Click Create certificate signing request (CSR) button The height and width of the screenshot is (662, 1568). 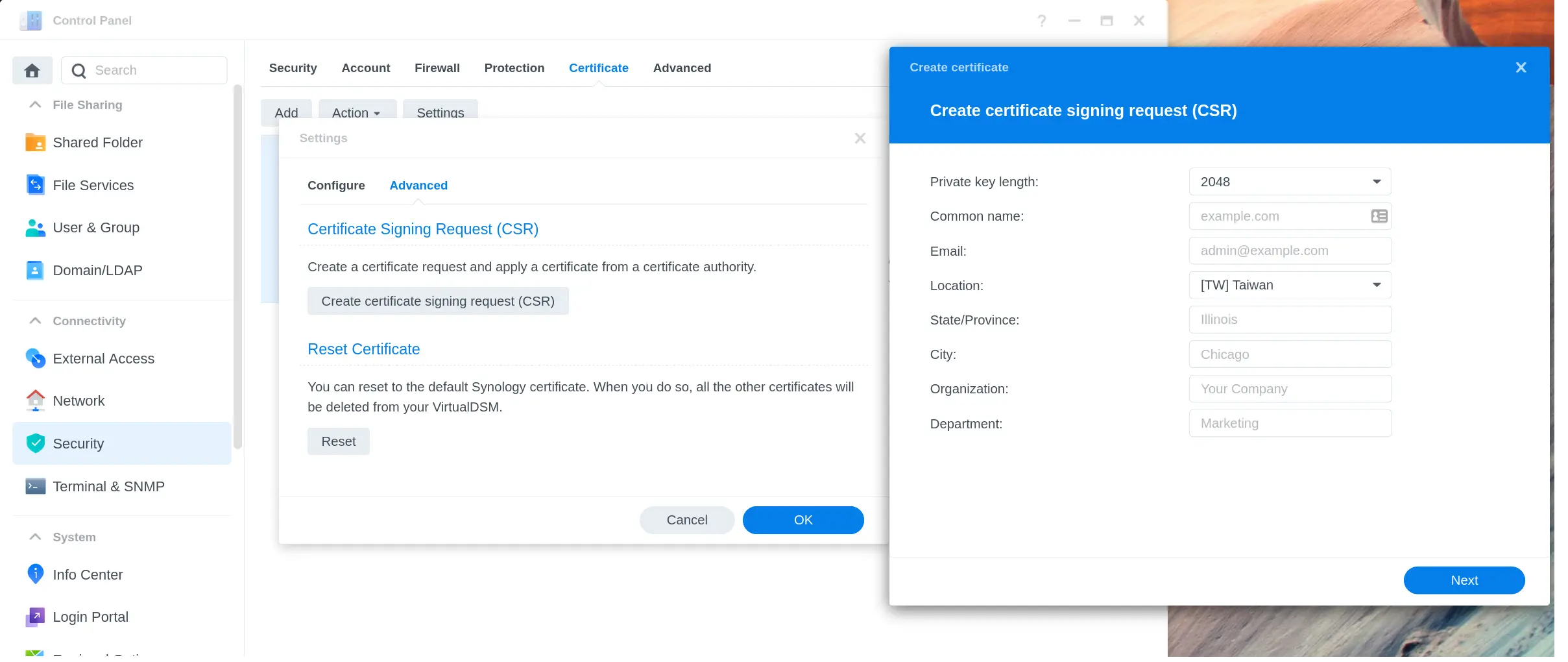click(438, 301)
